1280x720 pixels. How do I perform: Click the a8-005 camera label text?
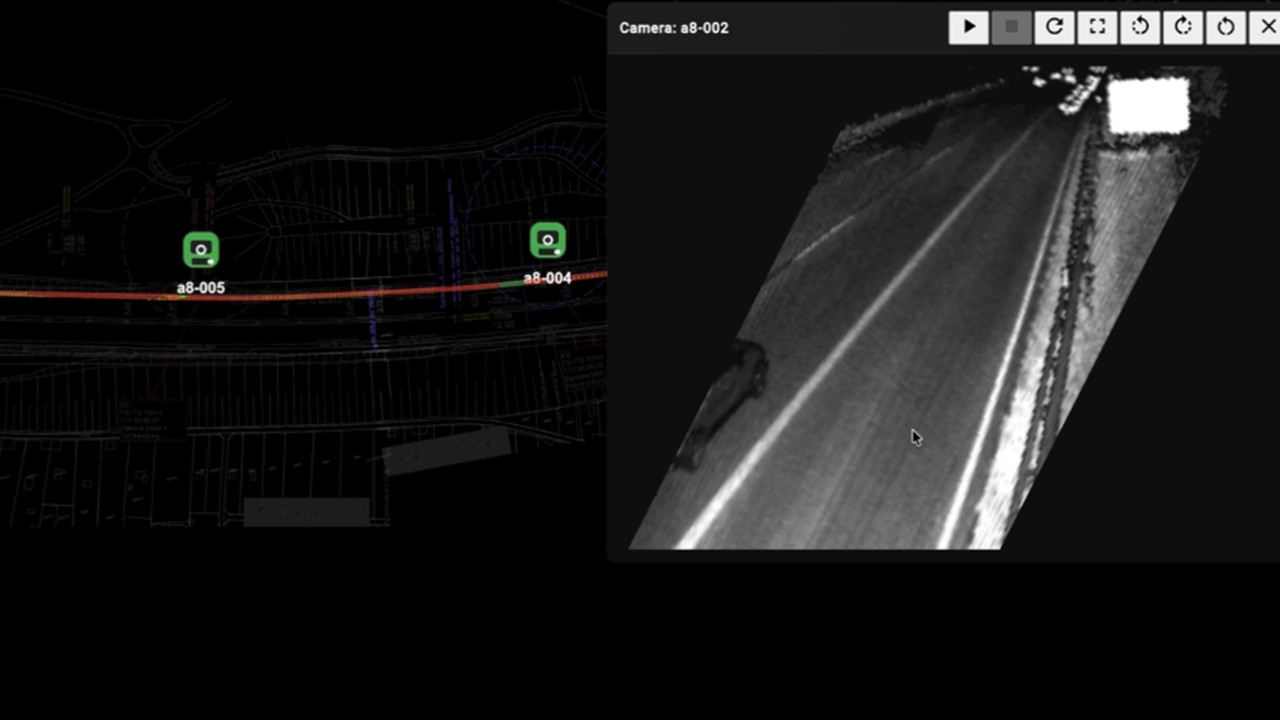coord(201,288)
